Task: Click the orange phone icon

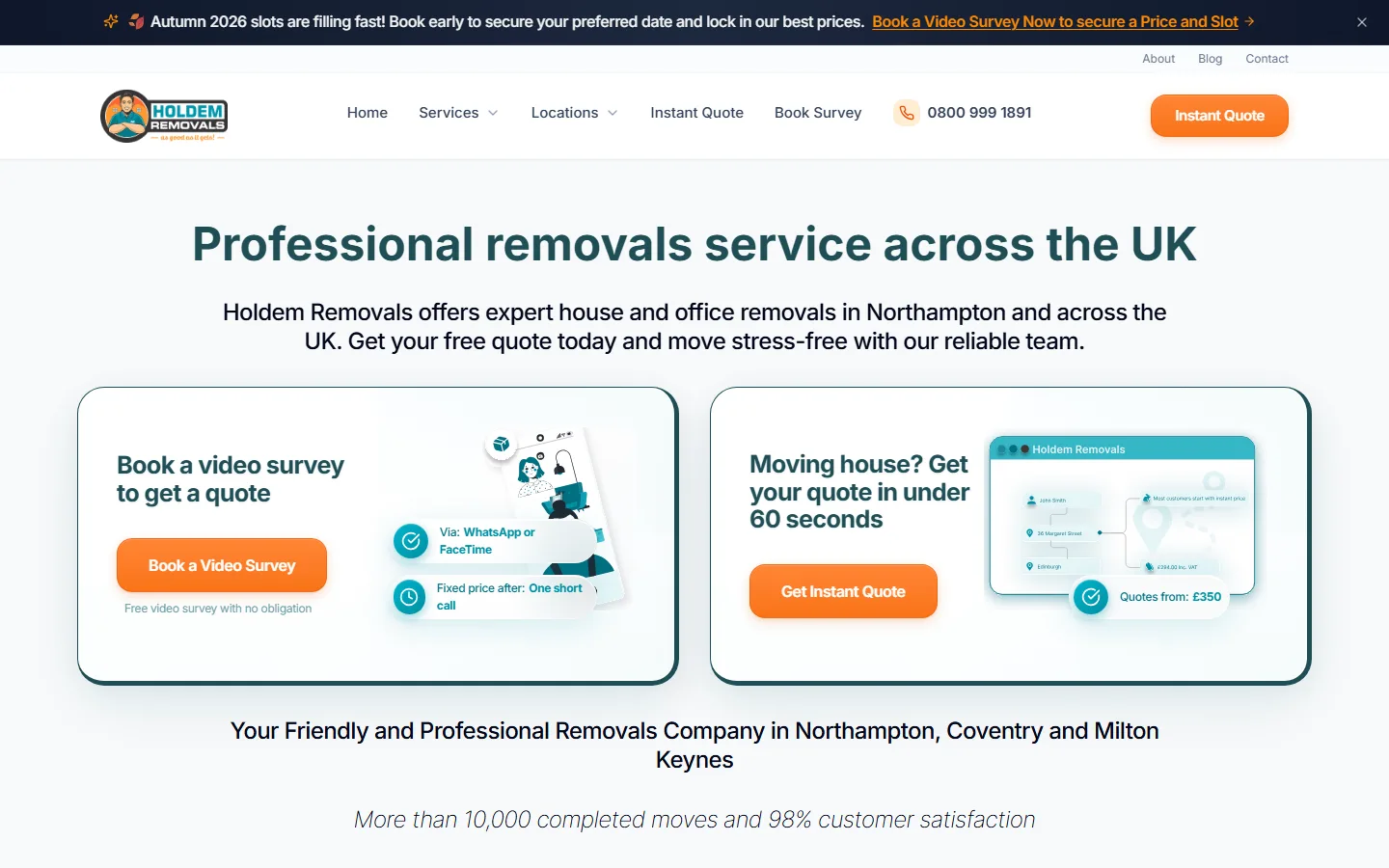Action: pyautogui.click(x=907, y=113)
